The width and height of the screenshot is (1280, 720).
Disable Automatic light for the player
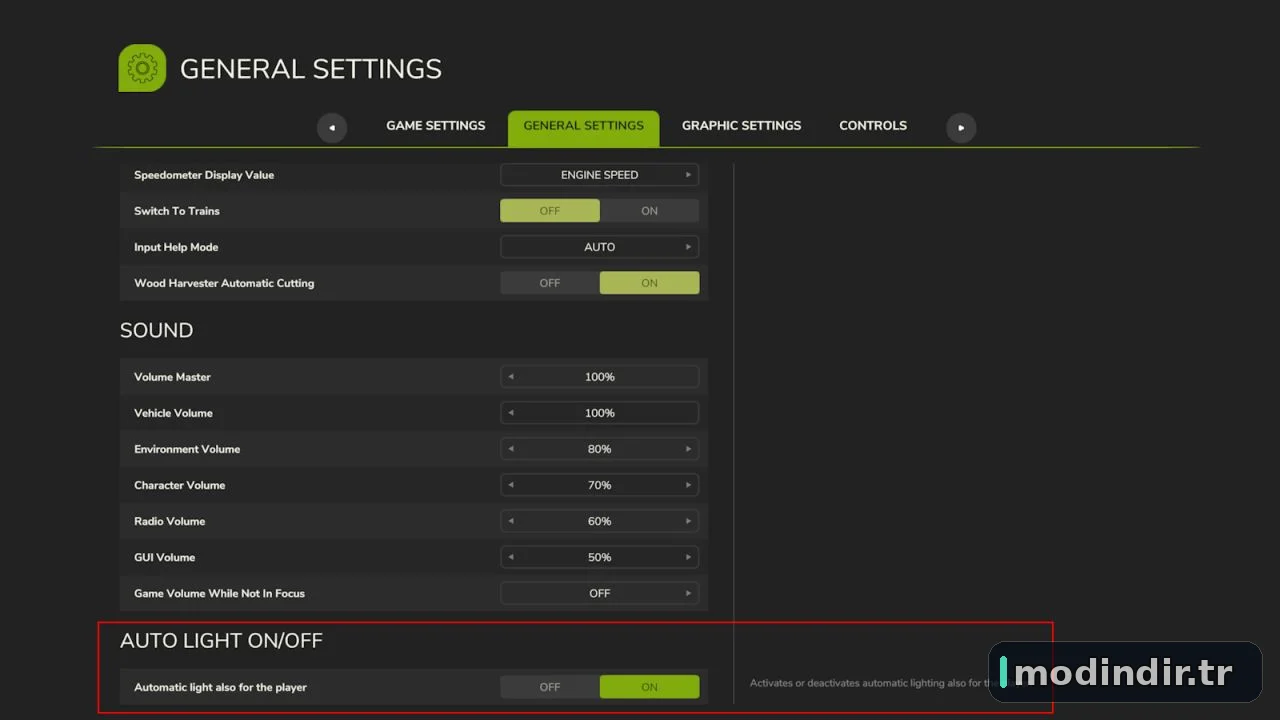point(550,687)
